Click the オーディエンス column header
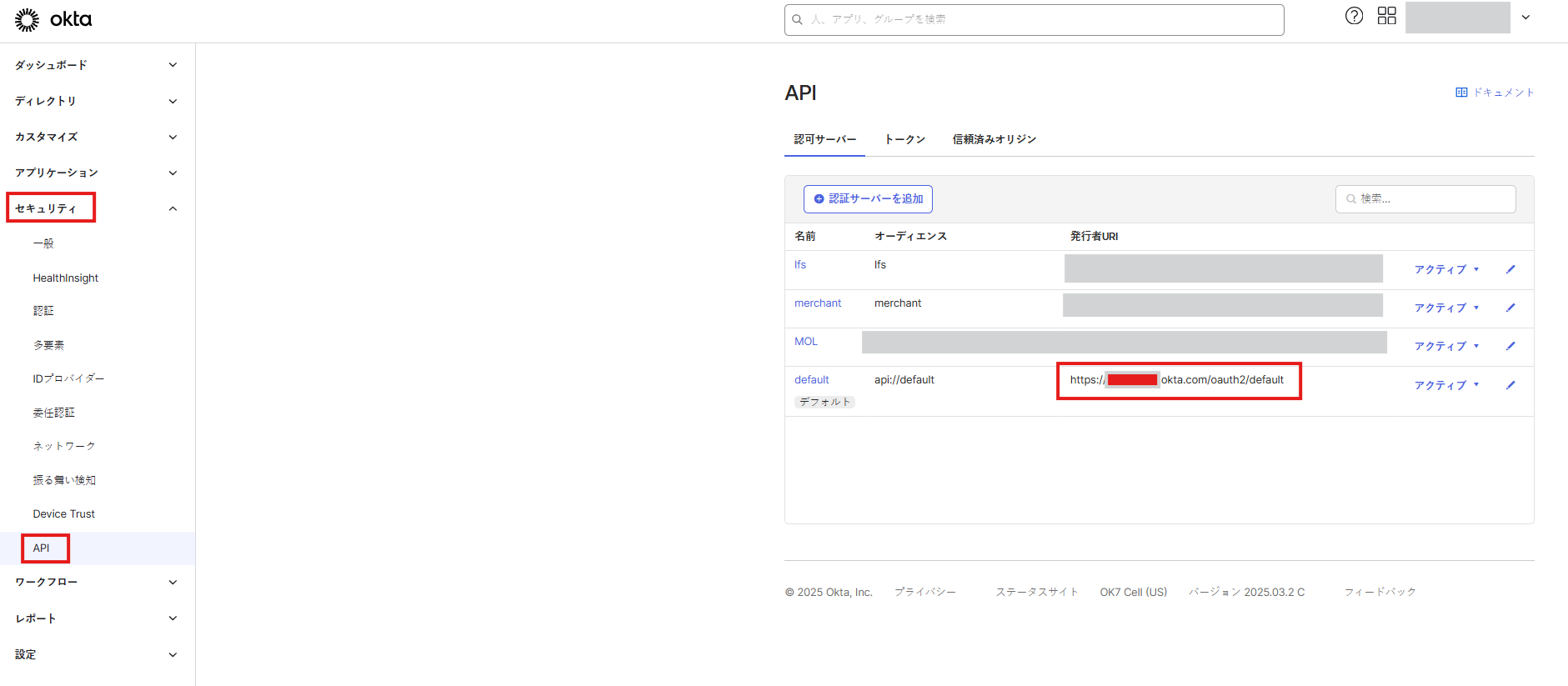The image size is (1568, 686). coord(910,237)
